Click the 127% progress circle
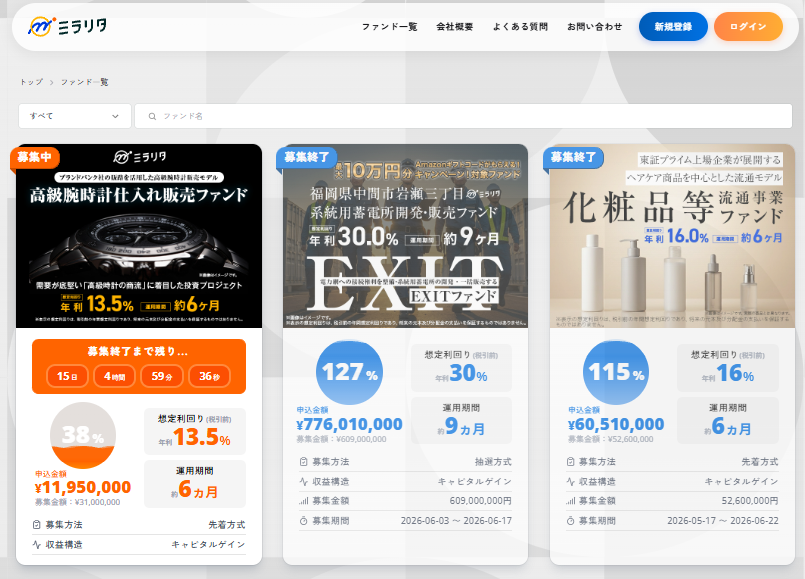 click(x=350, y=372)
